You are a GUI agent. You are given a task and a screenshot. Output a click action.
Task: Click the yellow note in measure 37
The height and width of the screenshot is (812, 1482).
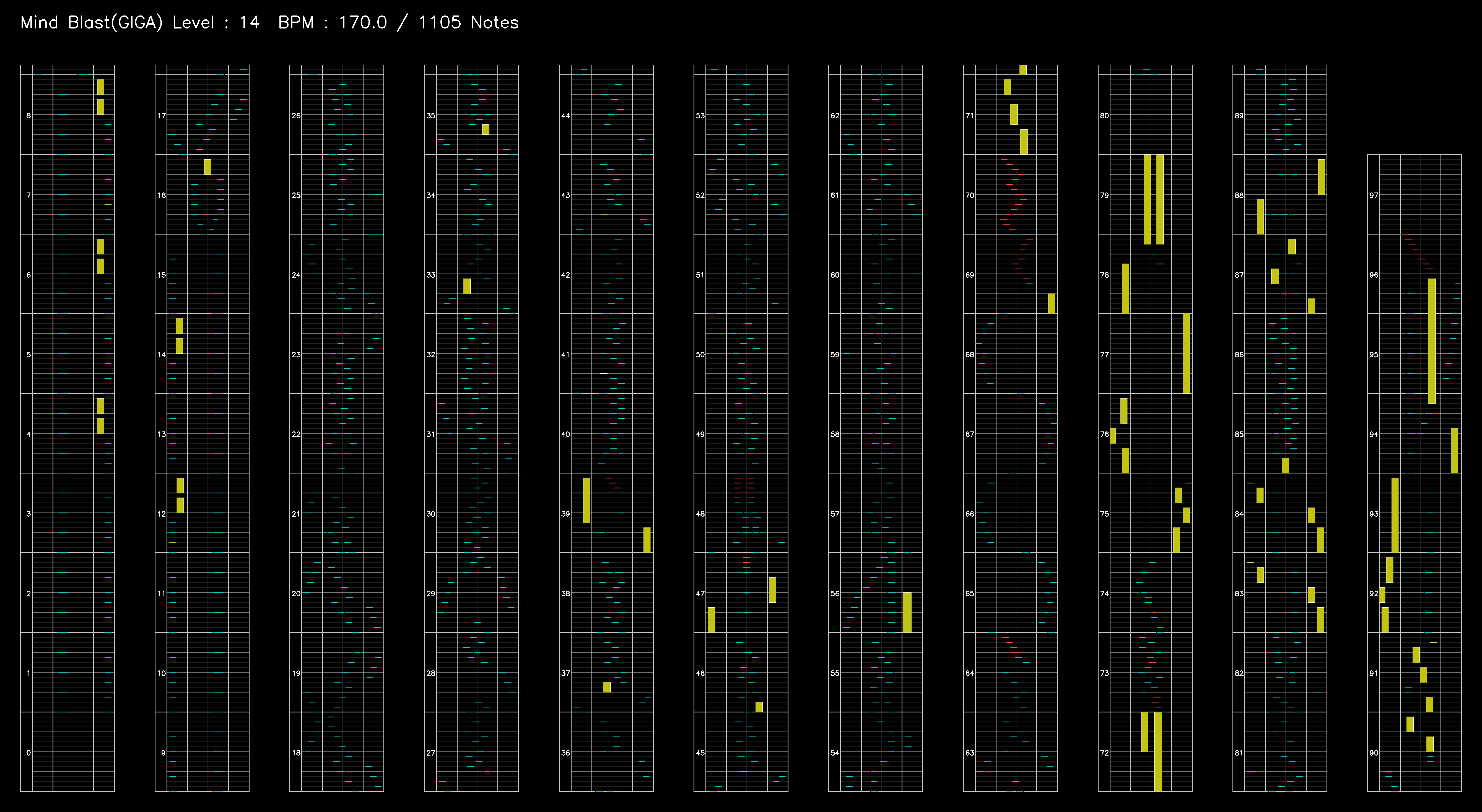click(x=607, y=687)
